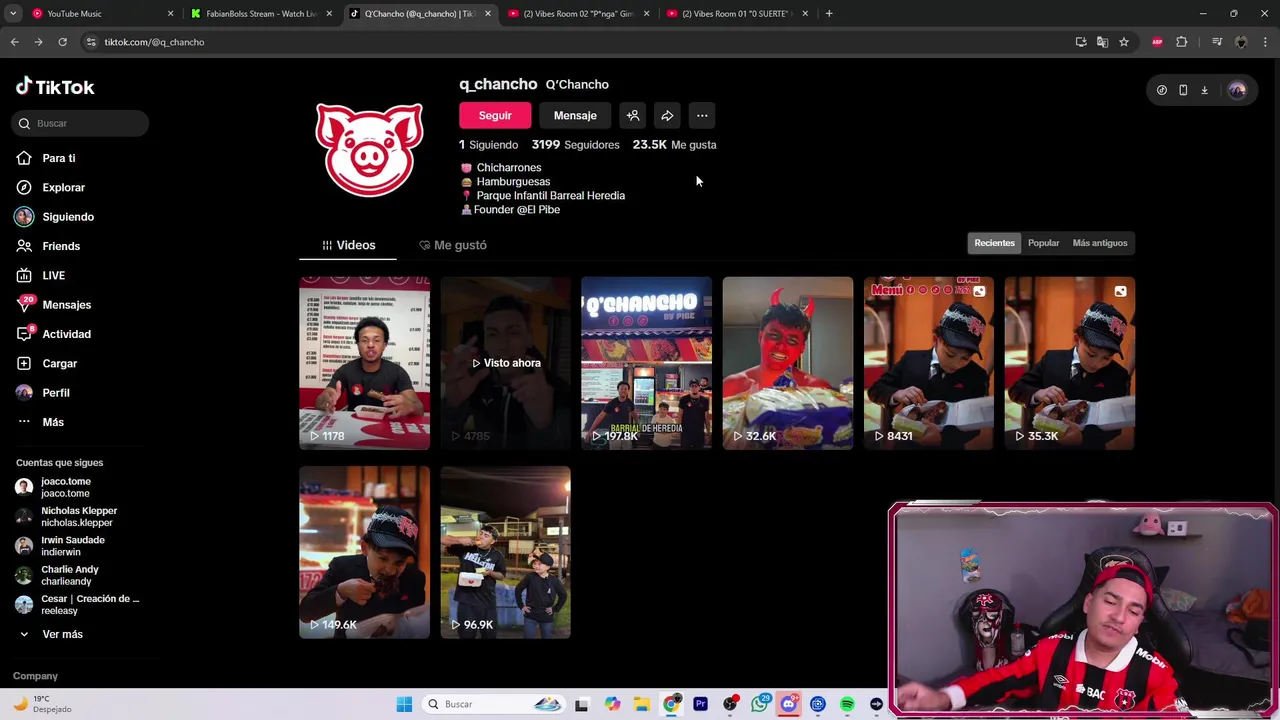Open 3199 Seguidores list

[x=575, y=145]
